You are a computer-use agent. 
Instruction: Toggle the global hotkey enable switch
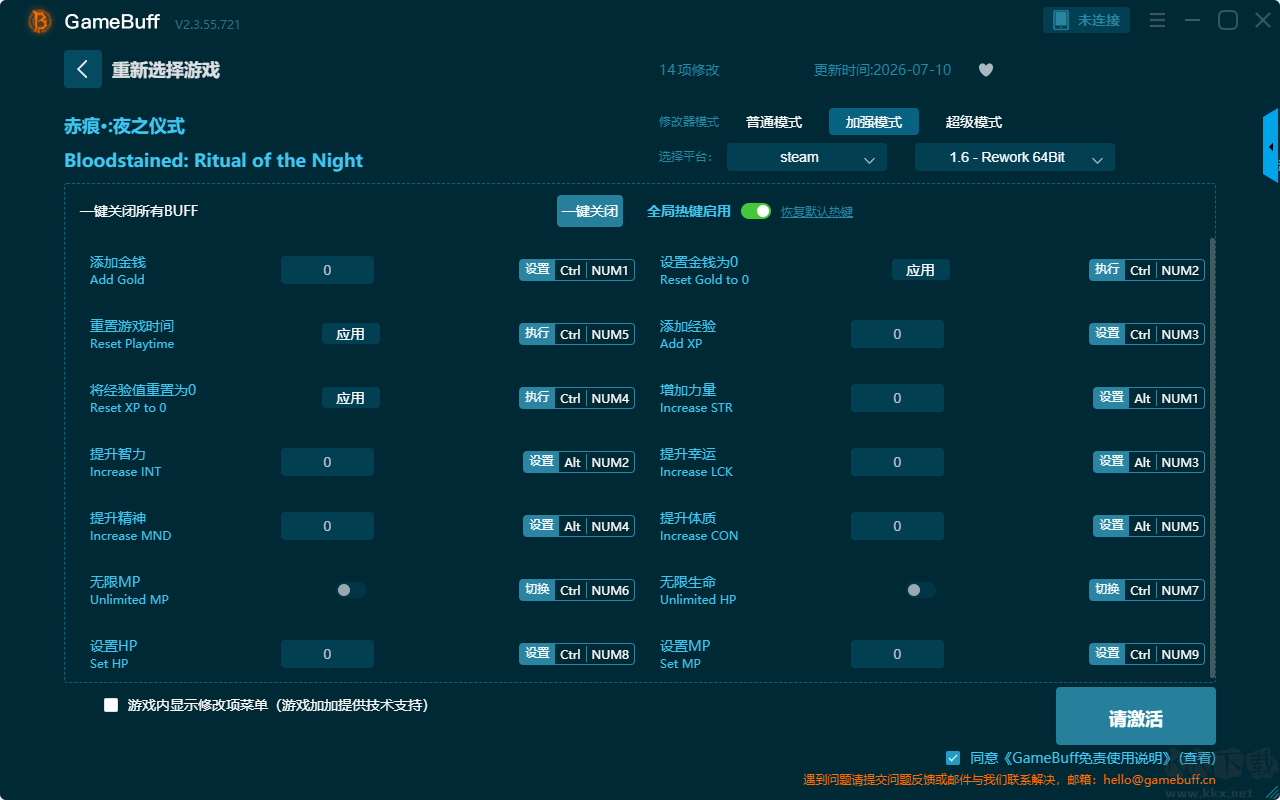point(756,211)
